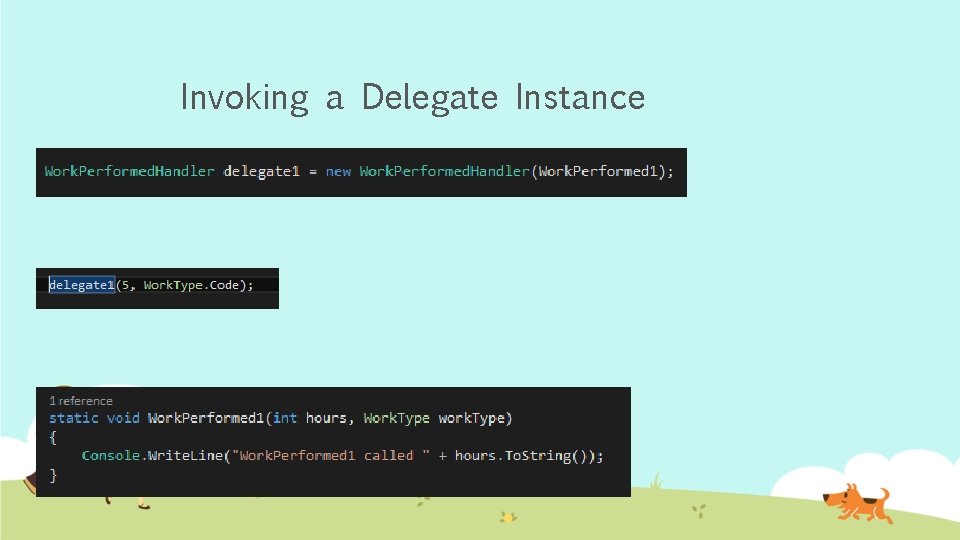Image resolution: width=960 pixels, height=540 pixels.
Task: Click the orange running dog illustration
Action: (x=857, y=503)
